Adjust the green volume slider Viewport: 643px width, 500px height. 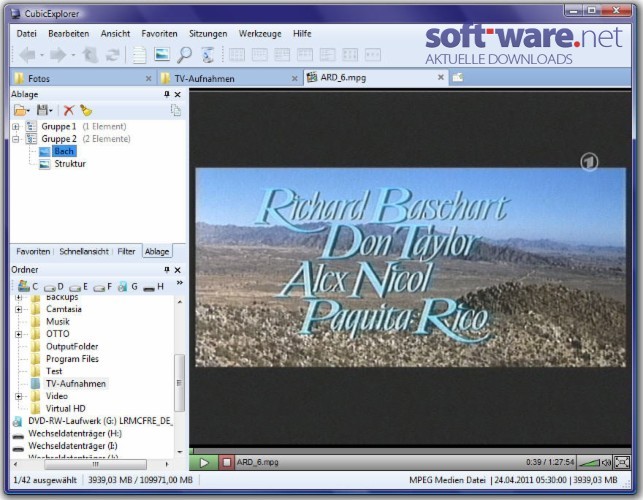click(589, 463)
